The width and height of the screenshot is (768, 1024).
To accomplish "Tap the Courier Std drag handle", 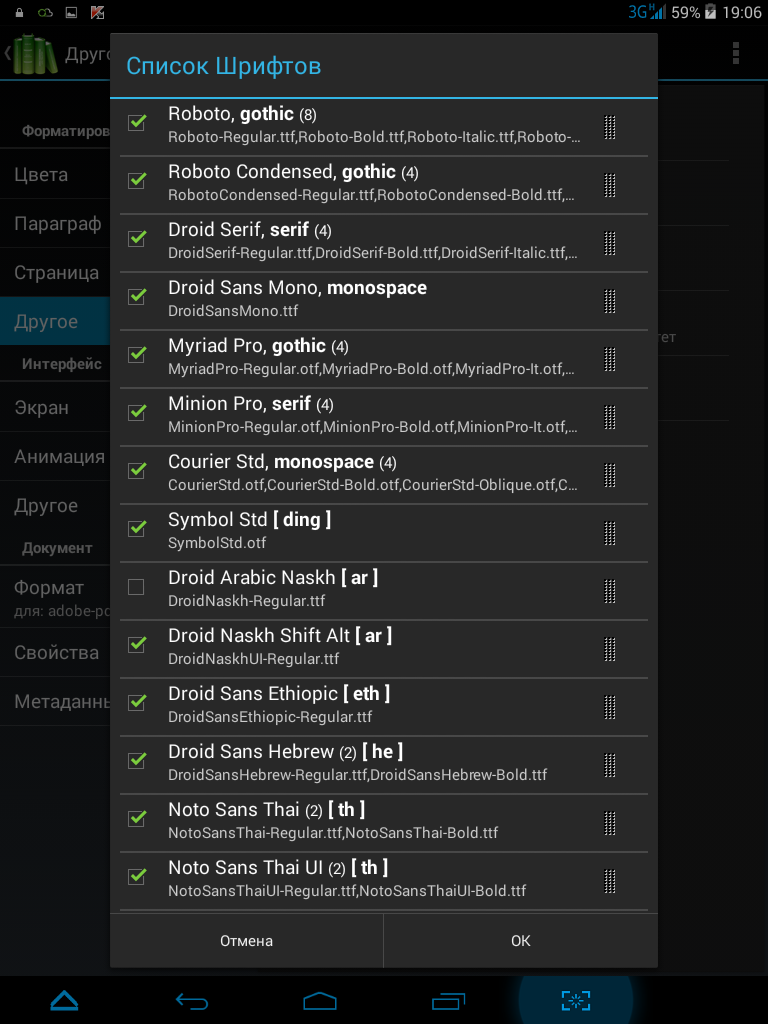I will pos(609,476).
